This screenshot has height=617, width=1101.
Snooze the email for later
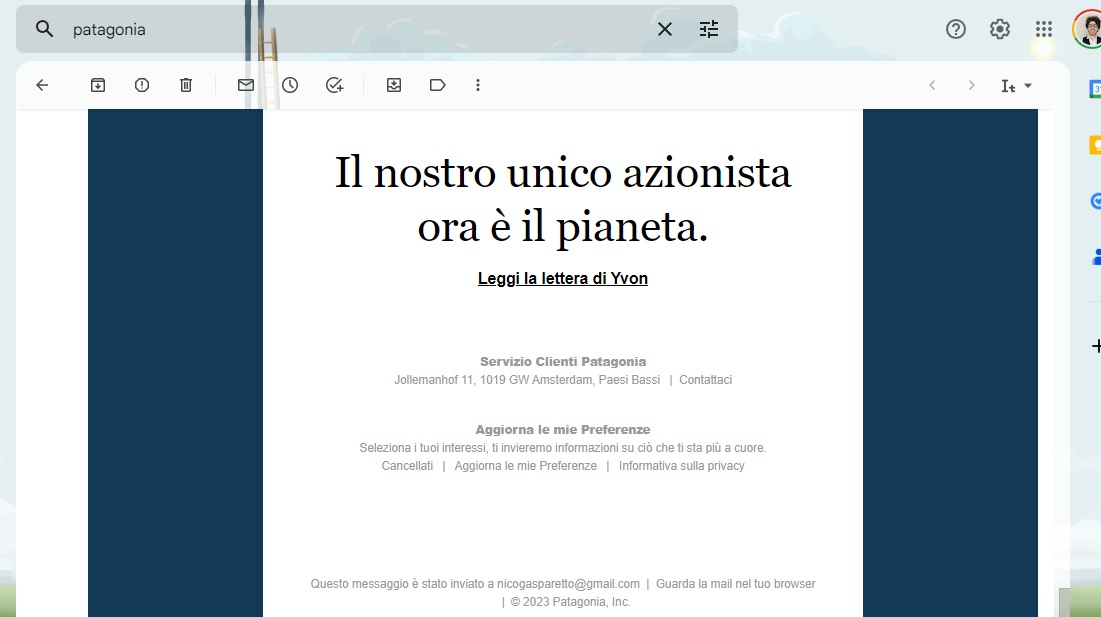point(289,85)
